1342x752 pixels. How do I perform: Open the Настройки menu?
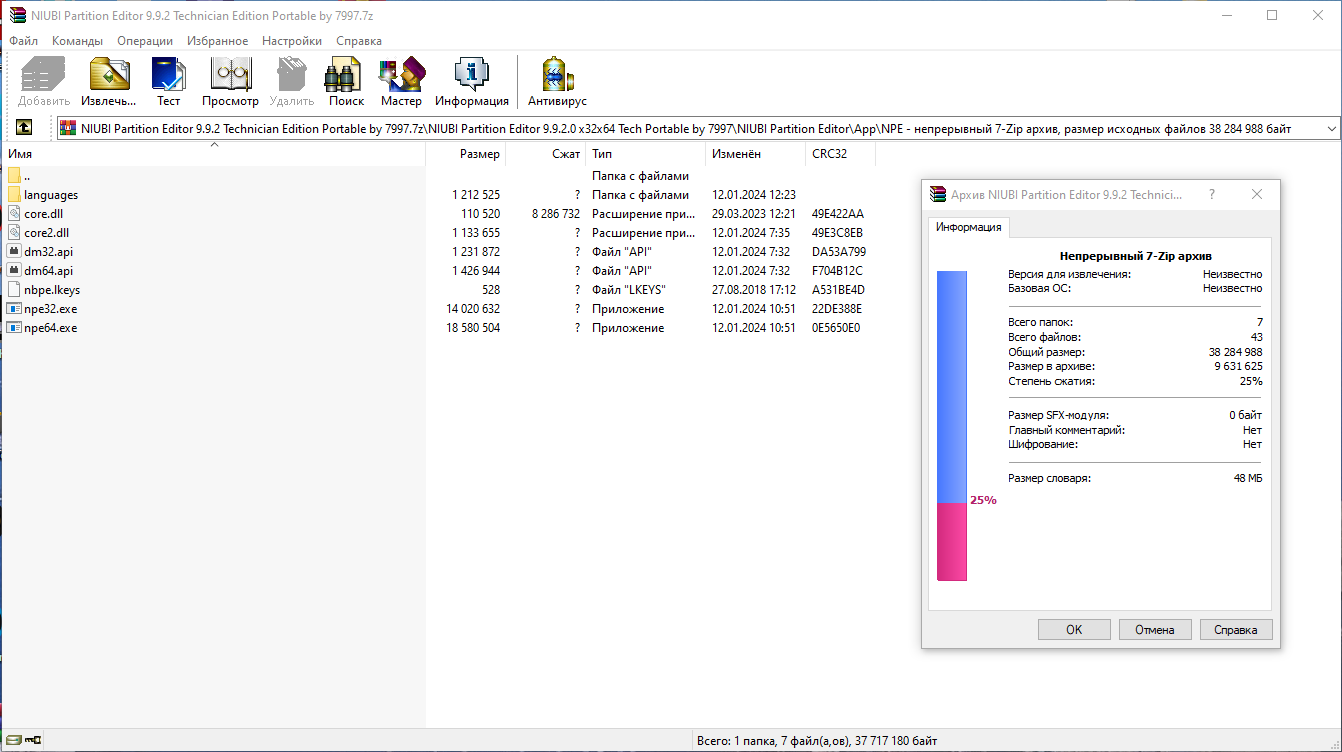click(292, 41)
